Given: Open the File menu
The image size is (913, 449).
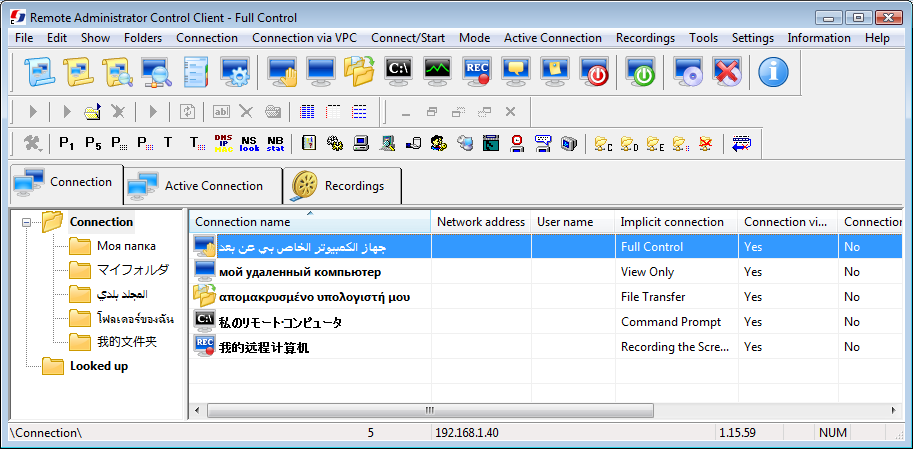Looking at the screenshot, I should 24,38.
